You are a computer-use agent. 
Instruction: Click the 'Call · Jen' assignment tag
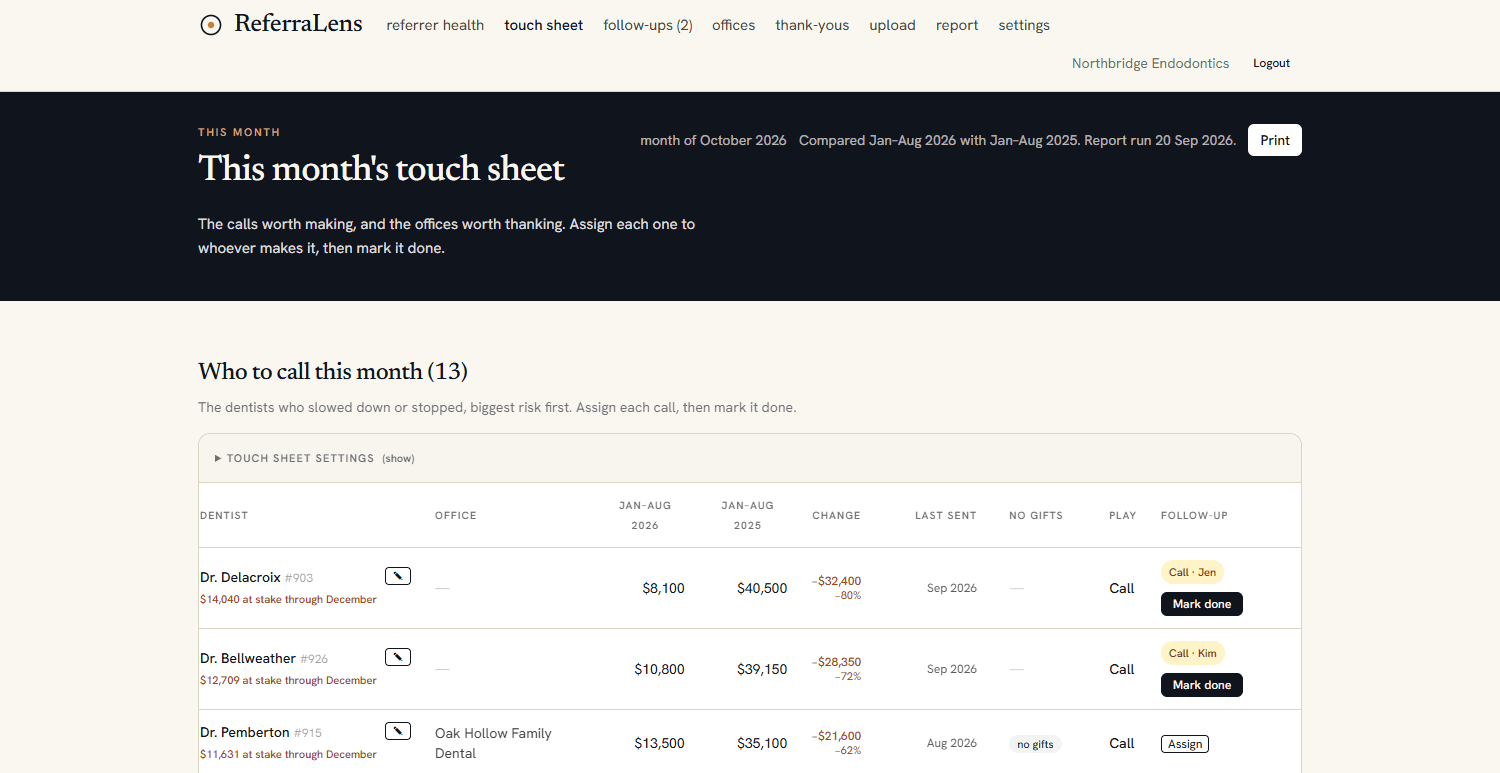point(1192,572)
